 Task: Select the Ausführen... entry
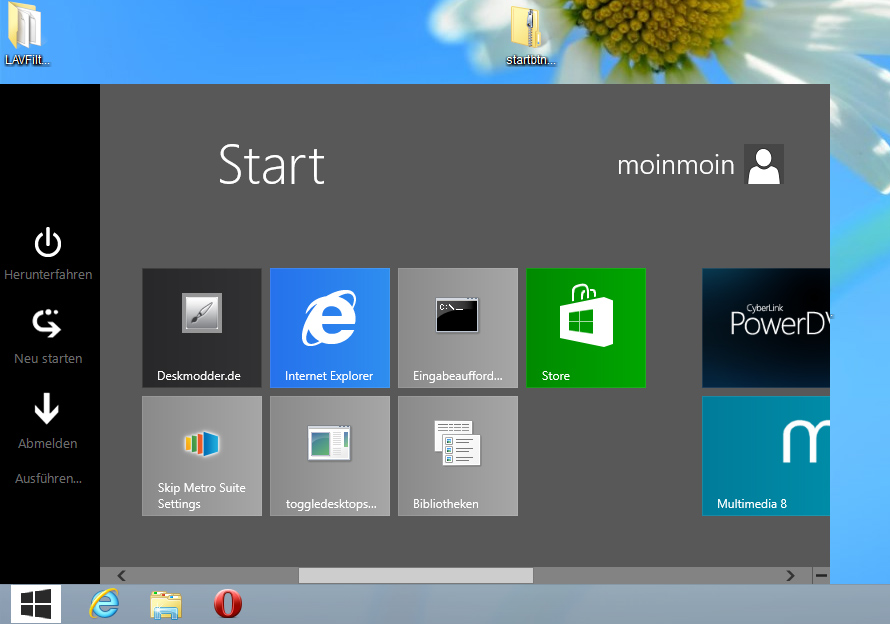pos(48,479)
